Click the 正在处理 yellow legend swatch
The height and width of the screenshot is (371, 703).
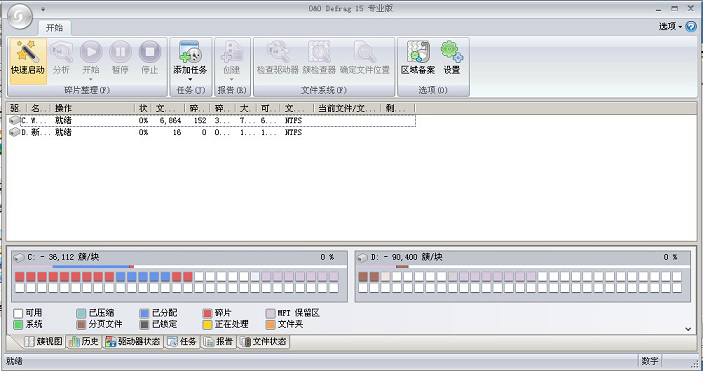tap(208, 324)
